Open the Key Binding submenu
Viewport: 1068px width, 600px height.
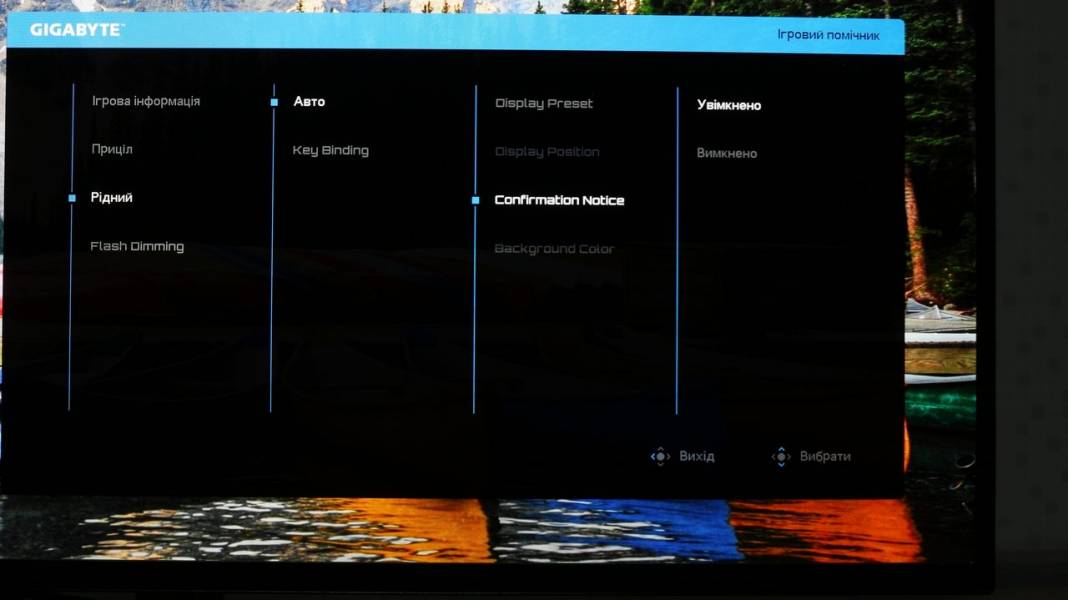click(x=330, y=151)
